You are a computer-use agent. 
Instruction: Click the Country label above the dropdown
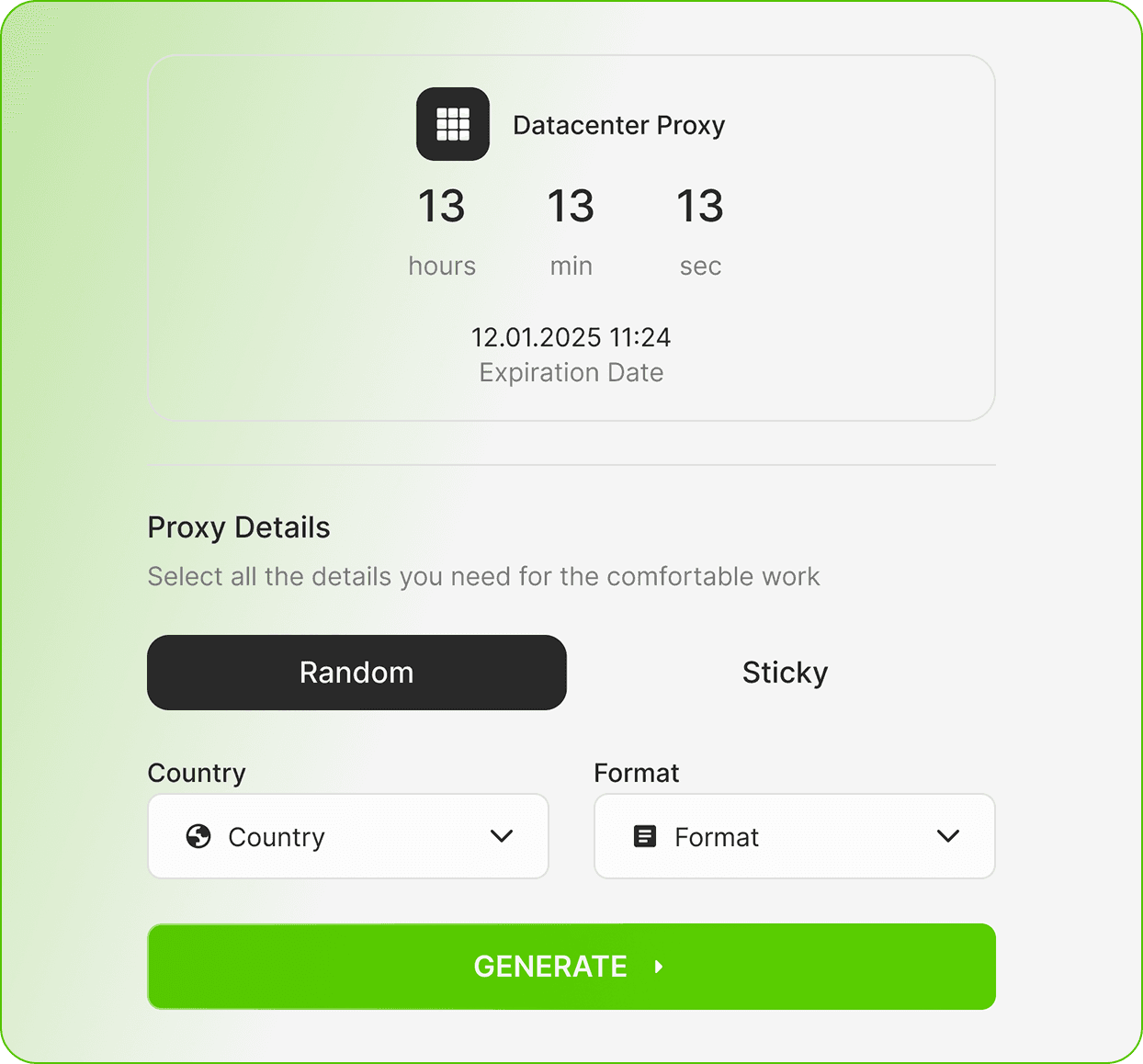coord(197,773)
